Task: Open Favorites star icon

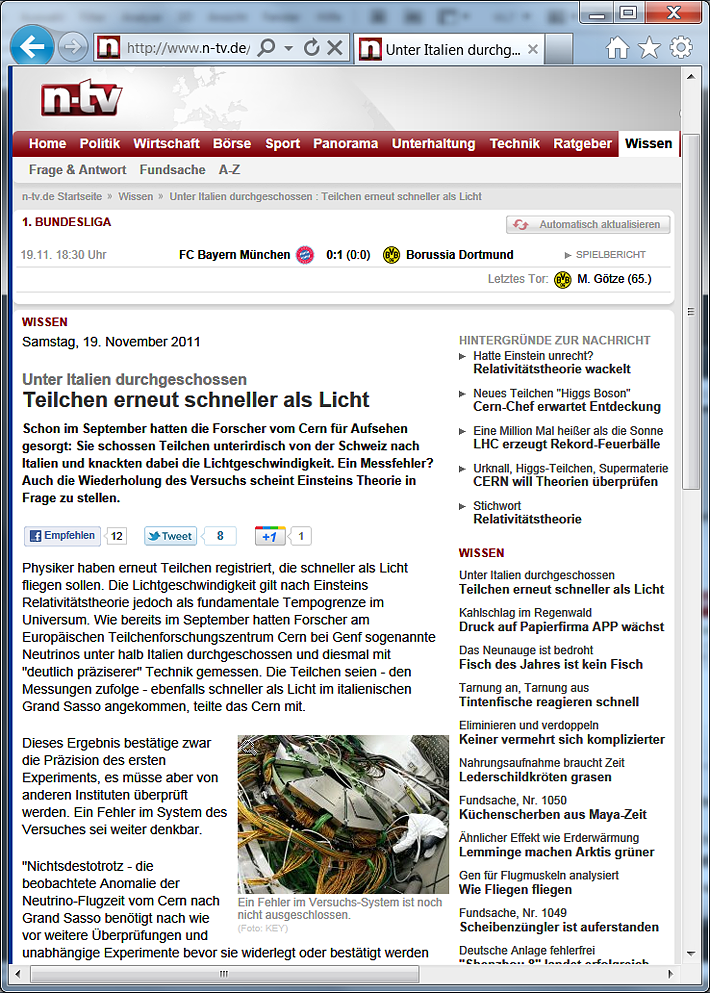Action: coord(649,47)
